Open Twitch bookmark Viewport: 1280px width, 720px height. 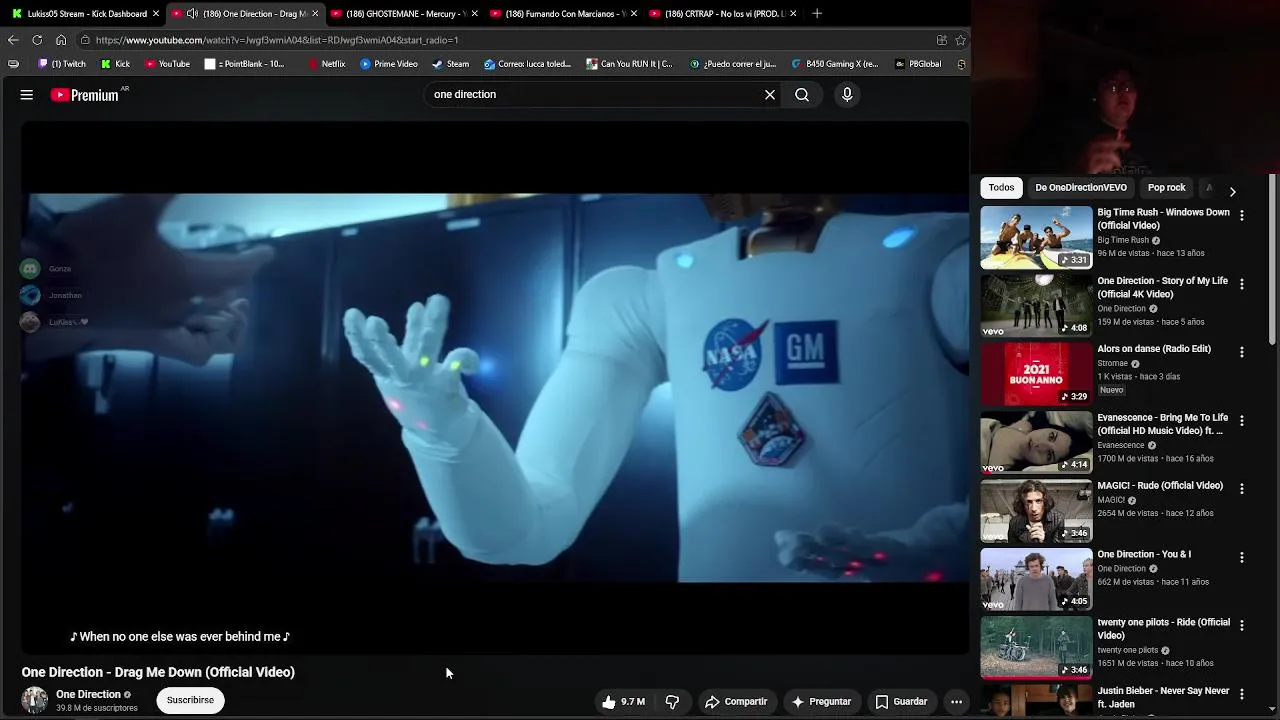(x=62, y=64)
